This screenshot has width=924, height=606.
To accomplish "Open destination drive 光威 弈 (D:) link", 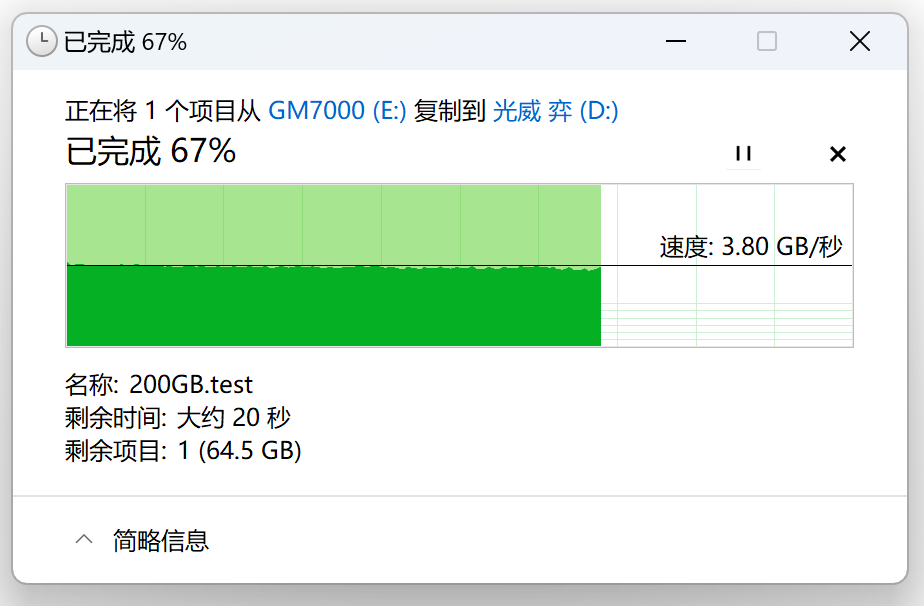I will click(x=555, y=111).
